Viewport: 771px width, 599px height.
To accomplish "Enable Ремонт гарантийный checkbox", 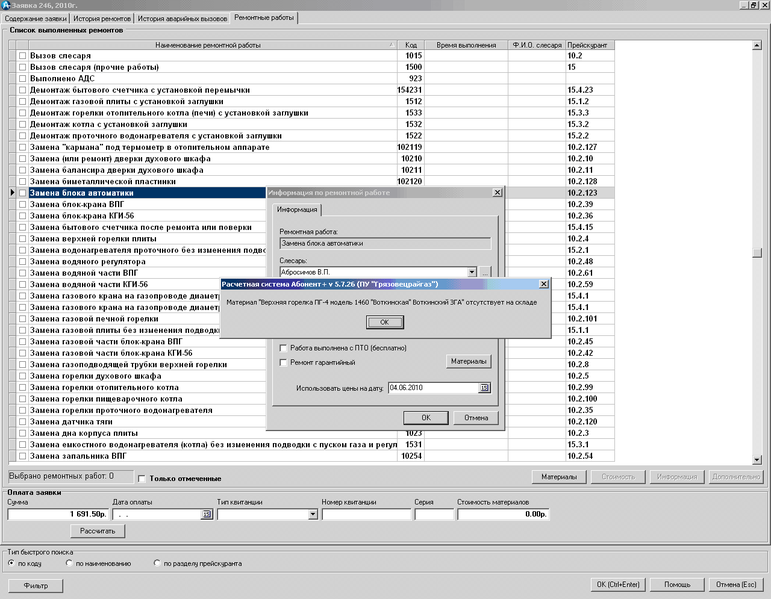I will (283, 362).
